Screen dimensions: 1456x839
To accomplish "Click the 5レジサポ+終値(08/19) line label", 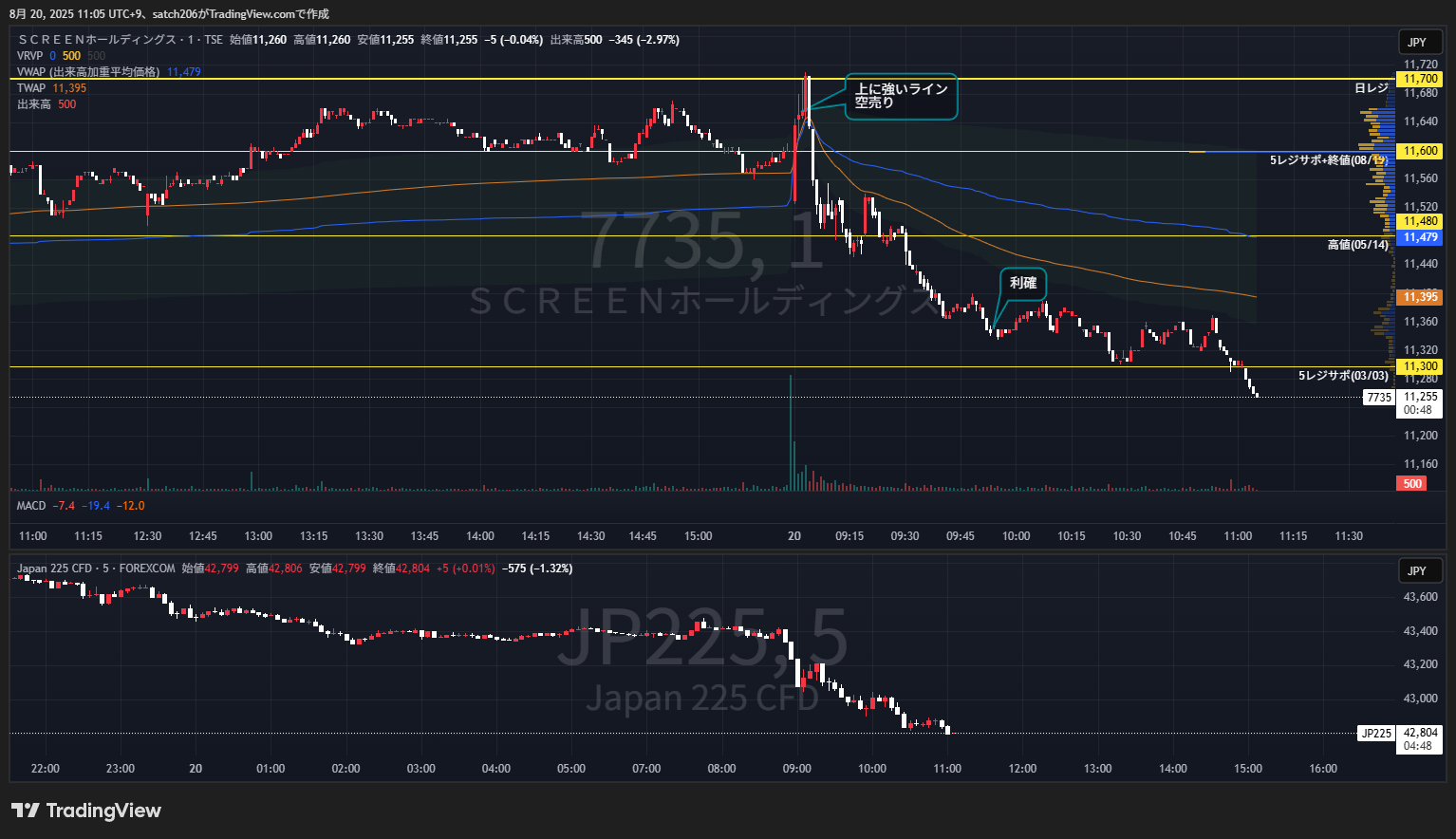I will click(x=1329, y=160).
